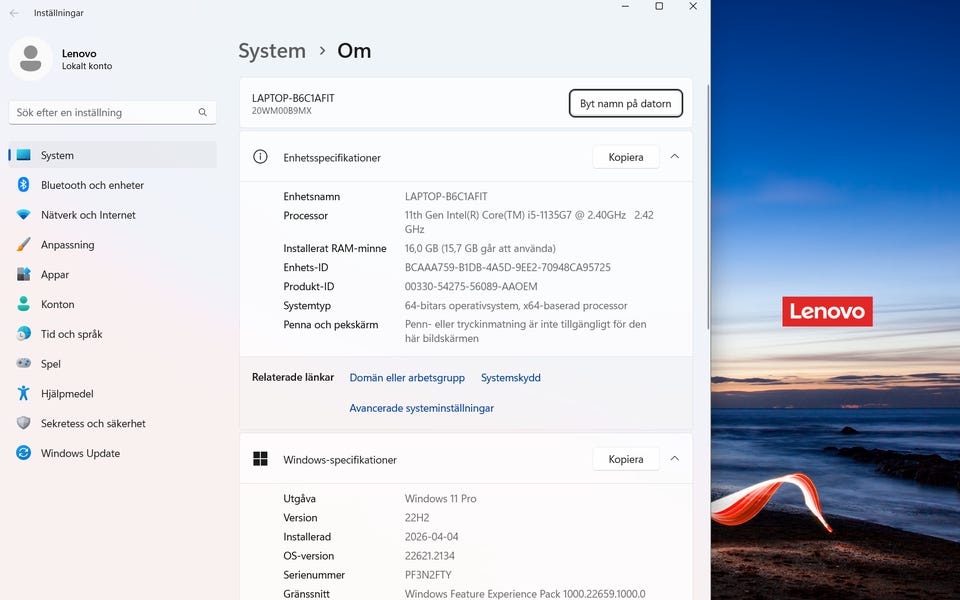Click the Bluetooth och enheter icon

coord(23,185)
